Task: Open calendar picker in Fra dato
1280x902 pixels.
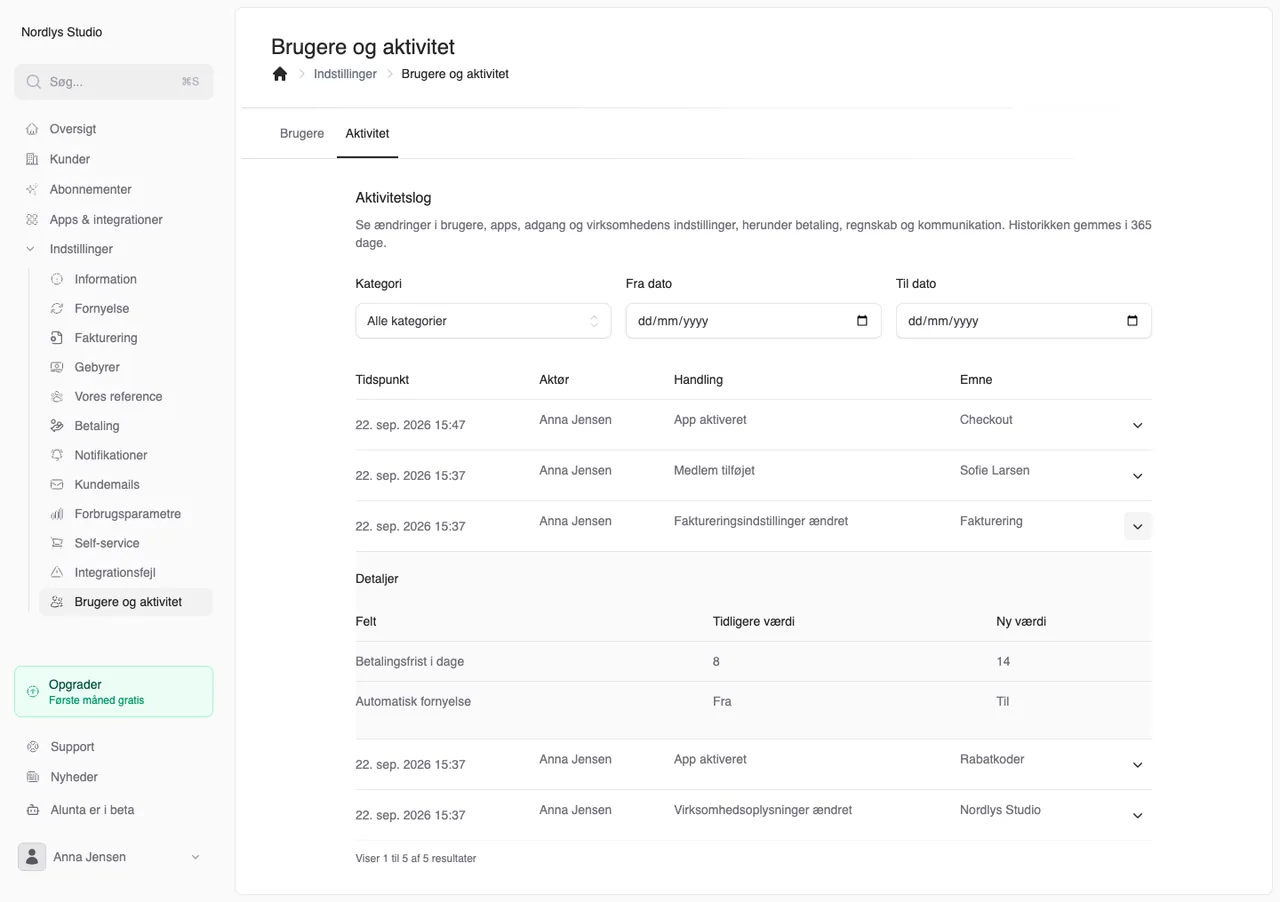Action: click(862, 321)
